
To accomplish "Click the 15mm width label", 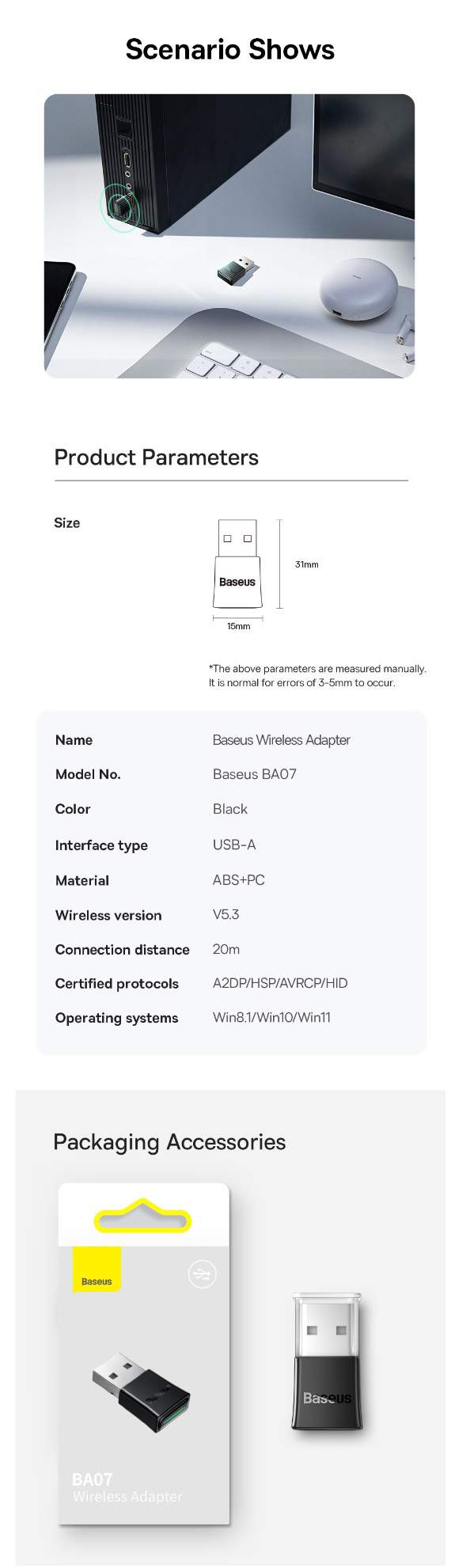I will [x=238, y=626].
